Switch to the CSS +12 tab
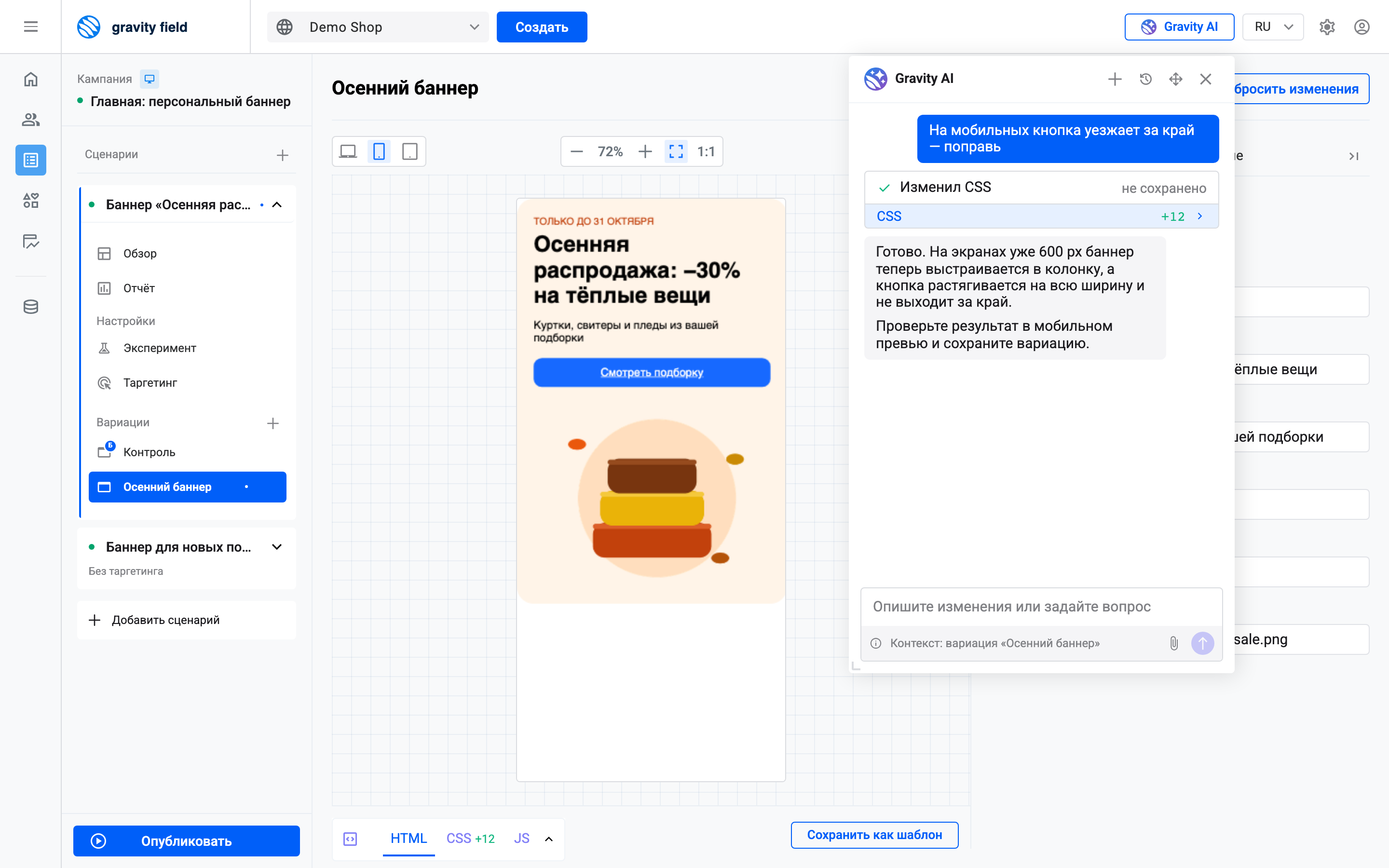 tap(471, 838)
